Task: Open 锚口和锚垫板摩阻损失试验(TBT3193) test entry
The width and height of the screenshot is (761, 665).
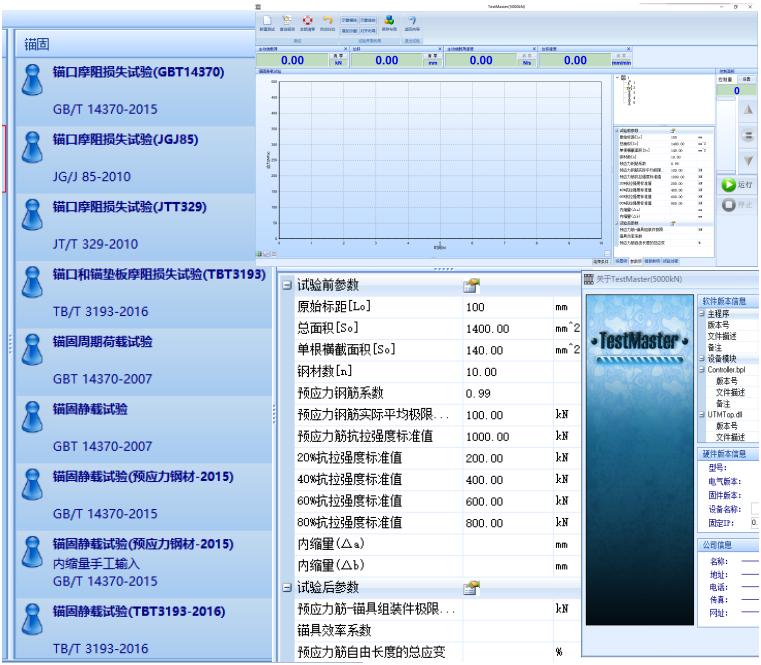Action: point(144,293)
